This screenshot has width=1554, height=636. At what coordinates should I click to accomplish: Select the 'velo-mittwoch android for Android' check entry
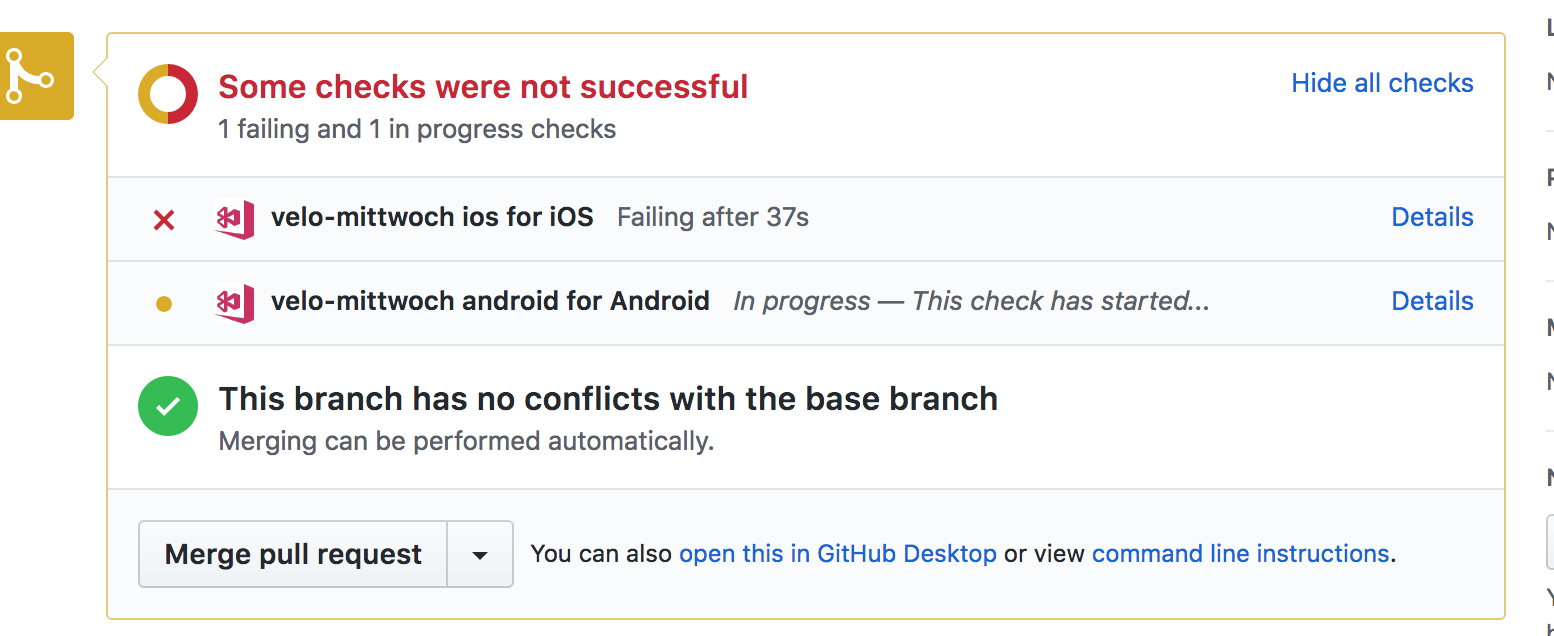tap(491, 301)
